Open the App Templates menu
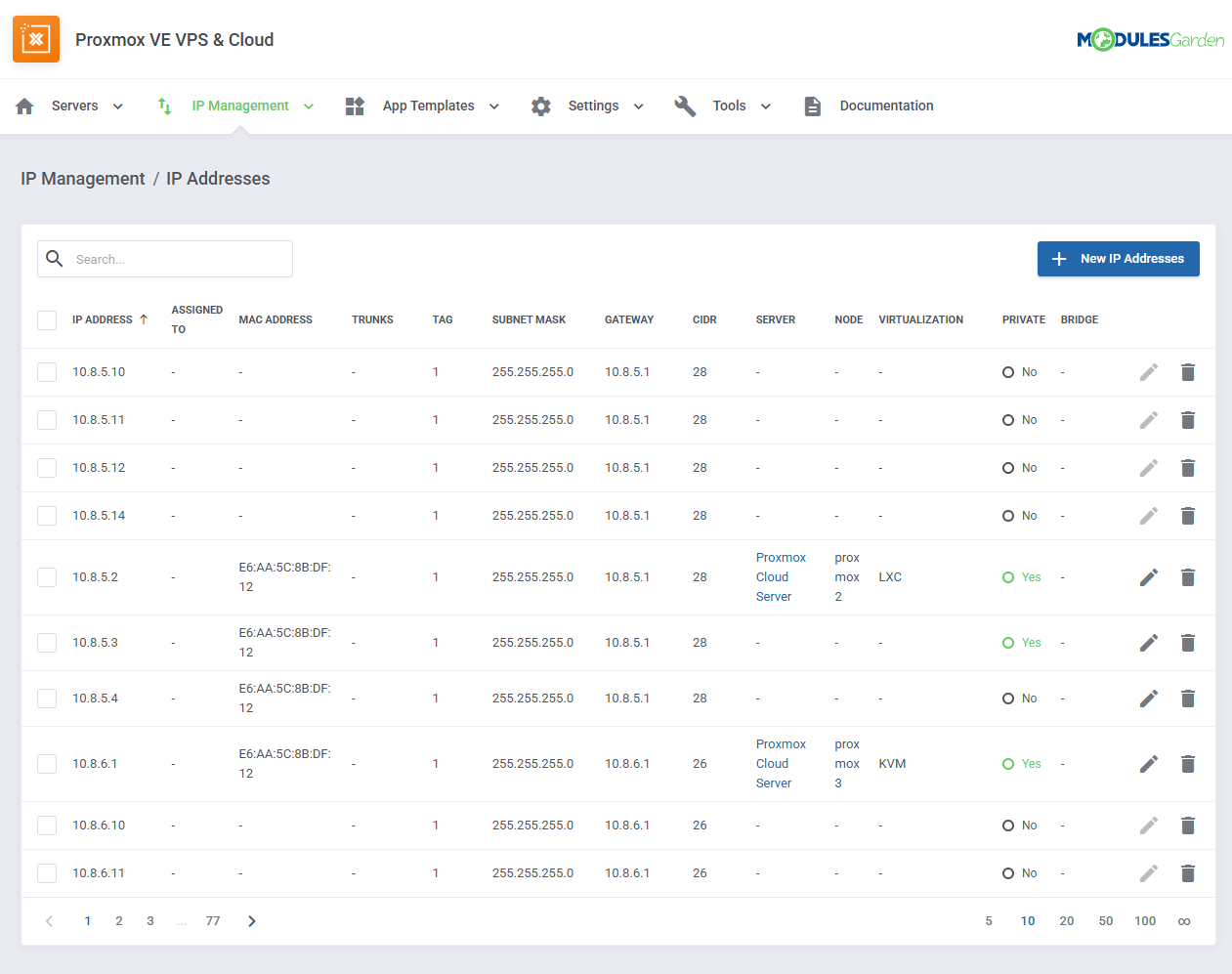Screen dimensions: 1232x974 [x=428, y=106]
